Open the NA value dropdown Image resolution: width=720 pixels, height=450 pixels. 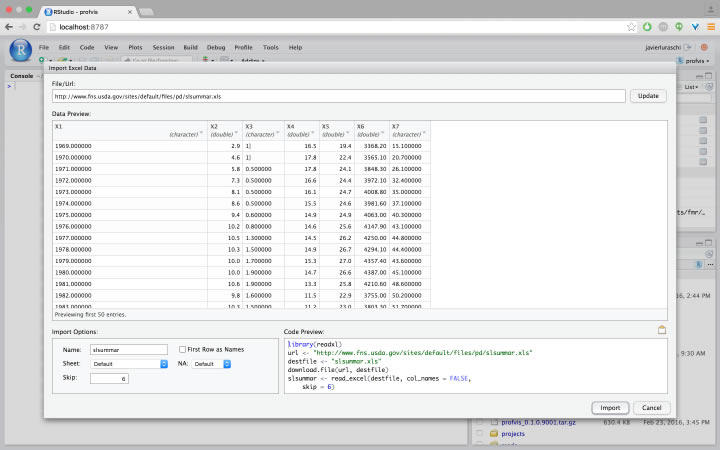[212, 364]
